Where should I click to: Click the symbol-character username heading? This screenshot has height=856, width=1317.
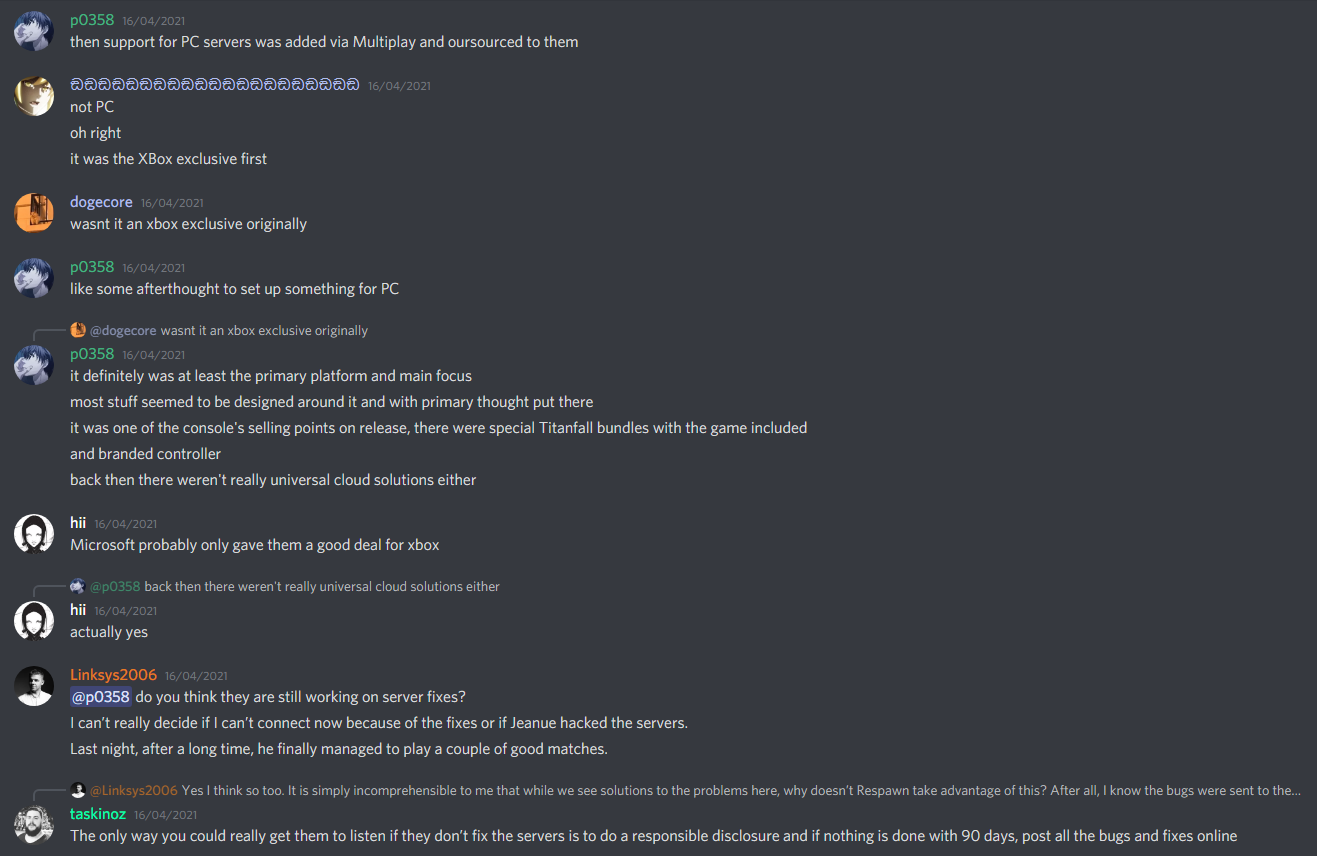[214, 85]
